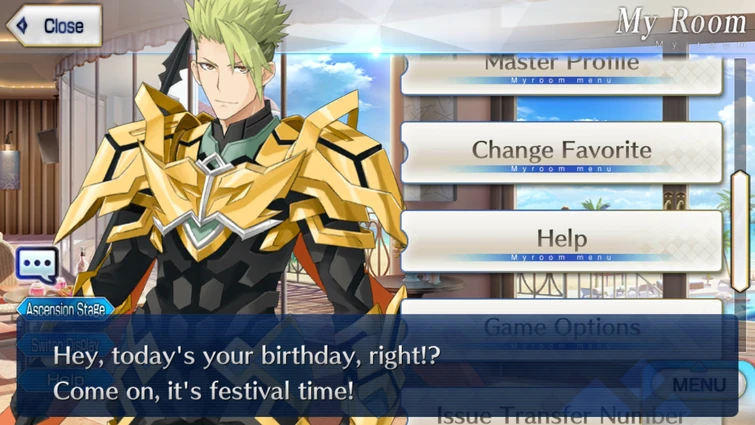755x425 pixels.
Task: Select Change Favorite from My Room menu
Action: click(561, 153)
